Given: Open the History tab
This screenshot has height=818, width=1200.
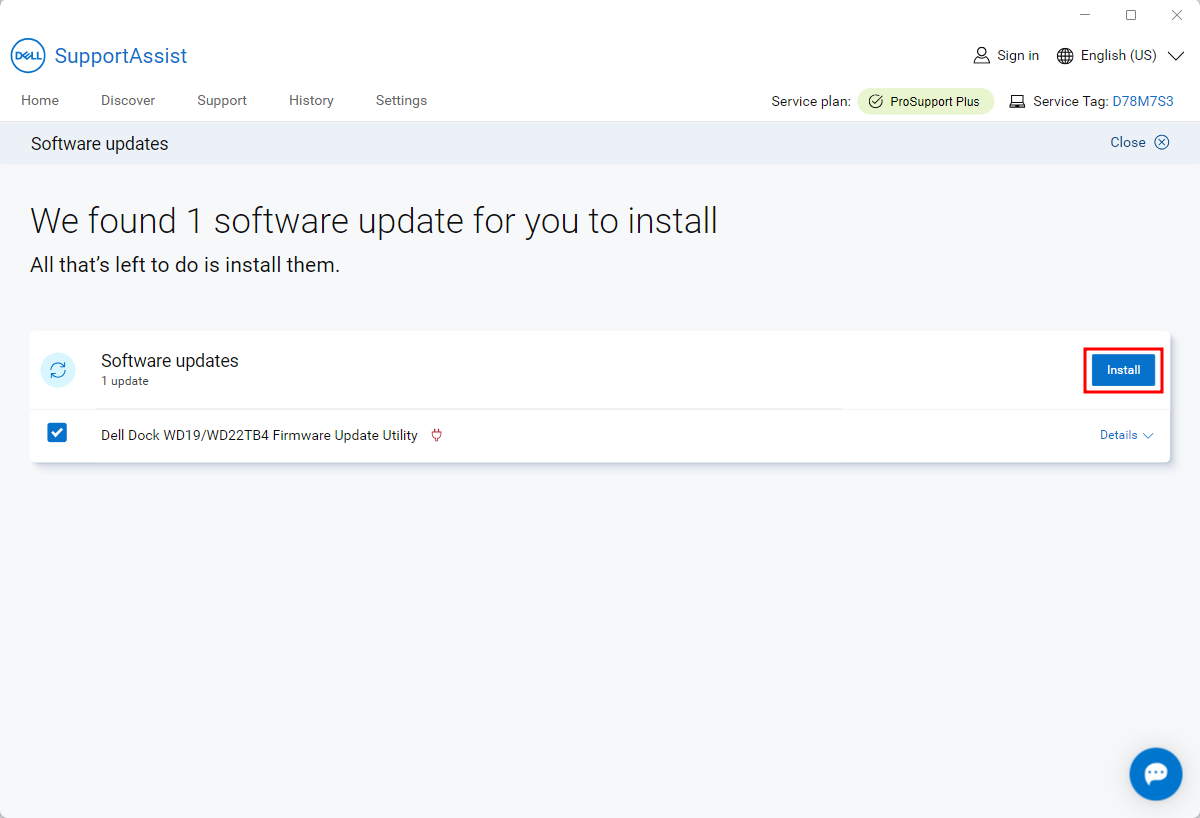Looking at the screenshot, I should 311,100.
